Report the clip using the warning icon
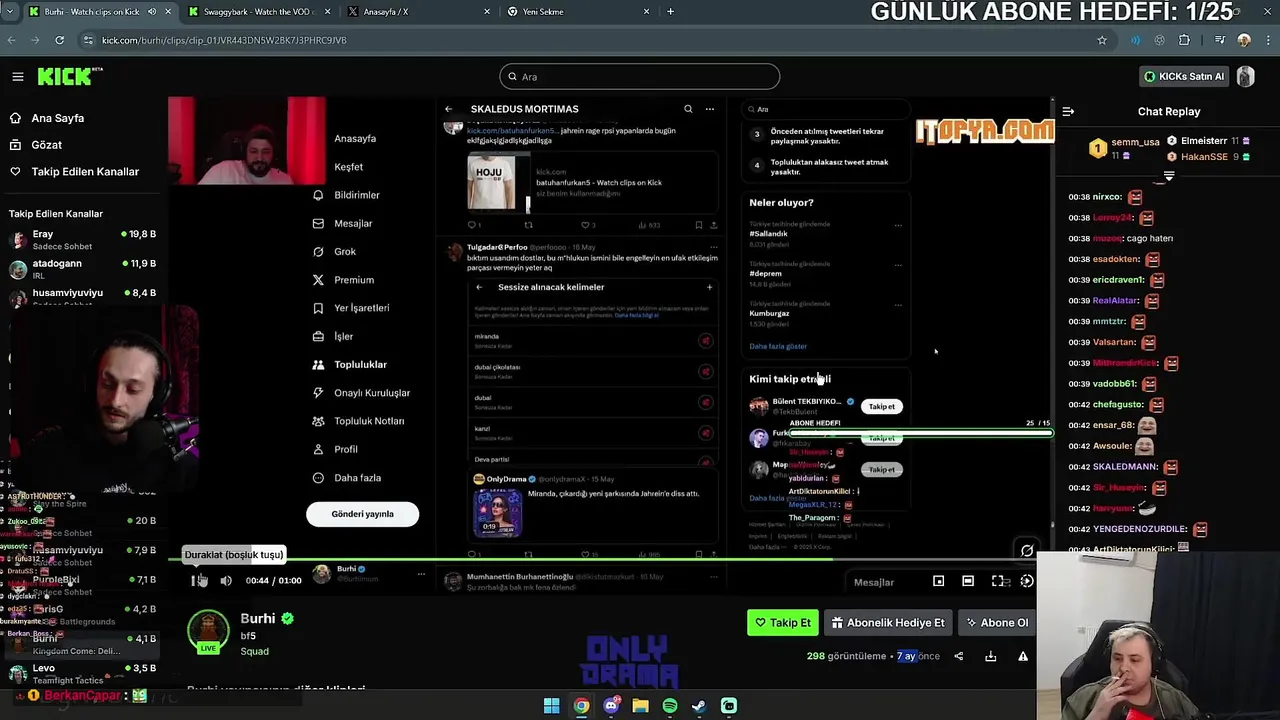 click(x=1022, y=656)
